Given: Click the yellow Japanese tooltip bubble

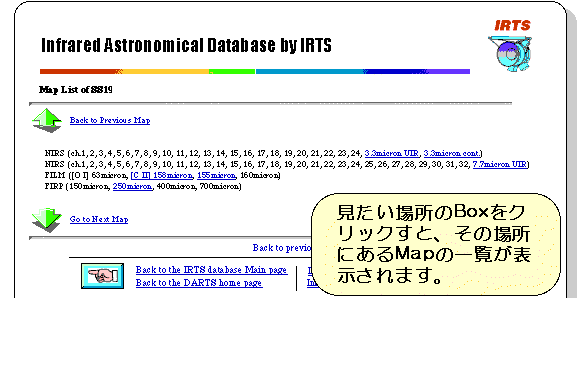Looking at the screenshot, I should [436, 244].
